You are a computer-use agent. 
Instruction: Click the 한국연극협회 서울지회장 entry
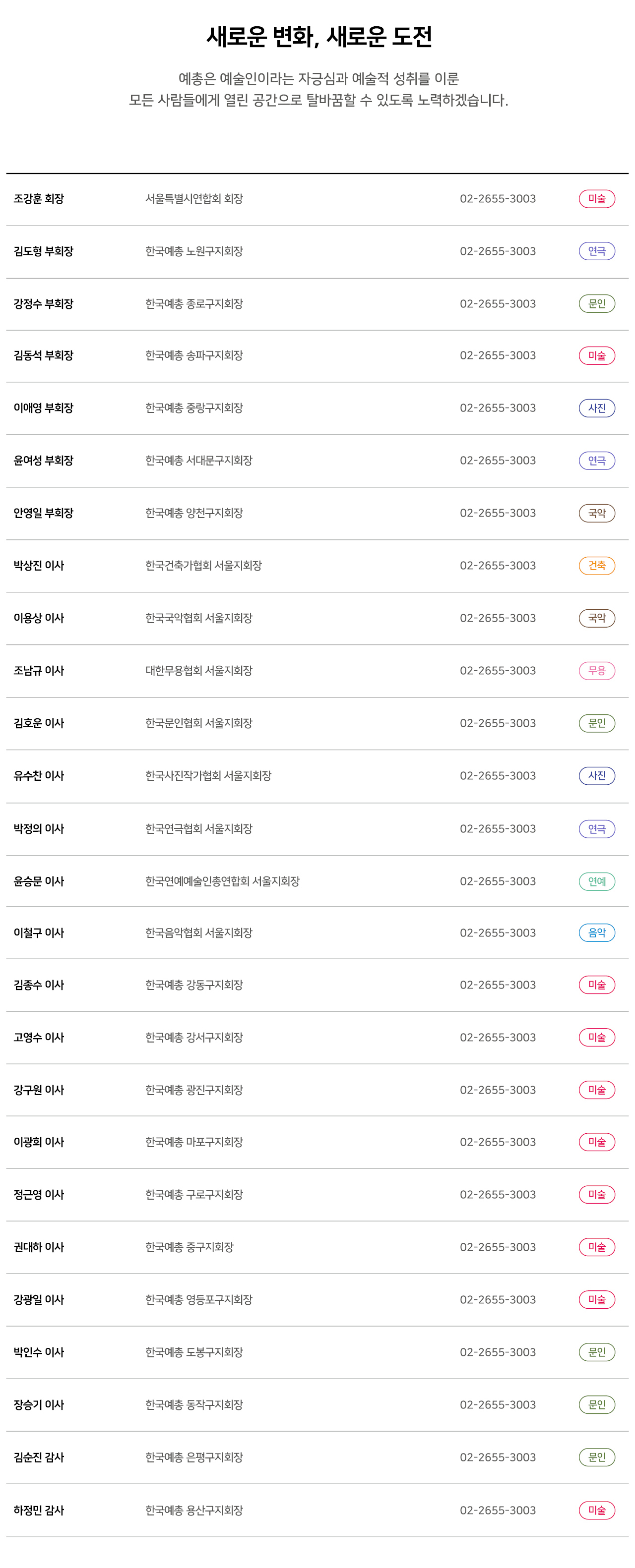[x=198, y=829]
